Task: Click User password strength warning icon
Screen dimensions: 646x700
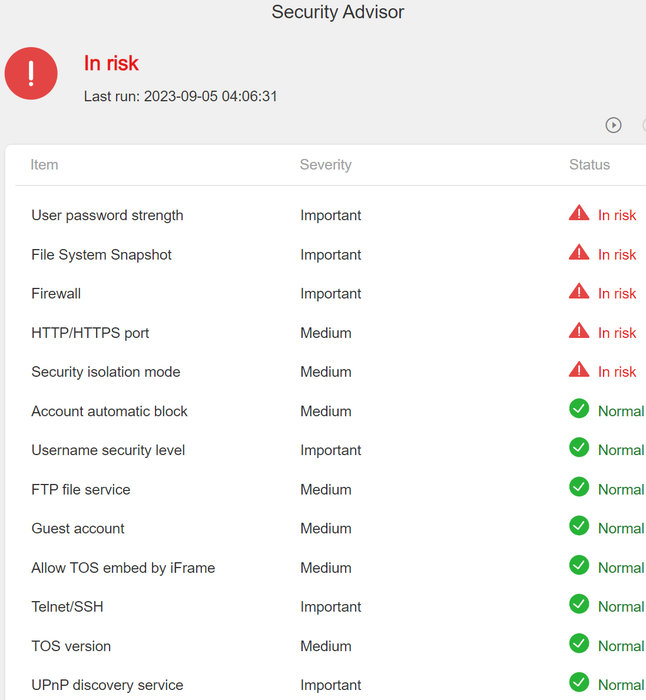Action: tap(579, 213)
